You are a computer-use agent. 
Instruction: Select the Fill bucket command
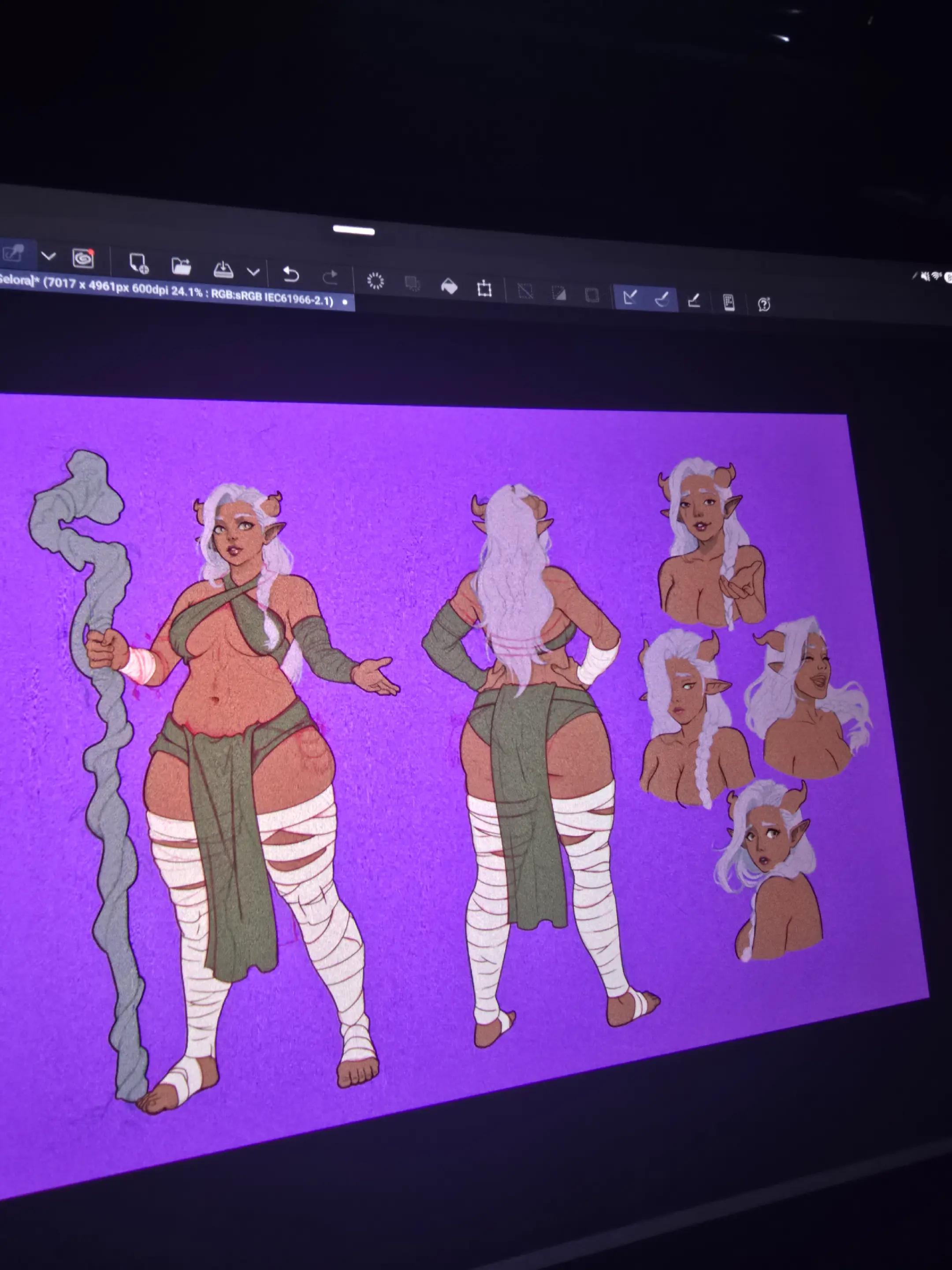tap(449, 285)
